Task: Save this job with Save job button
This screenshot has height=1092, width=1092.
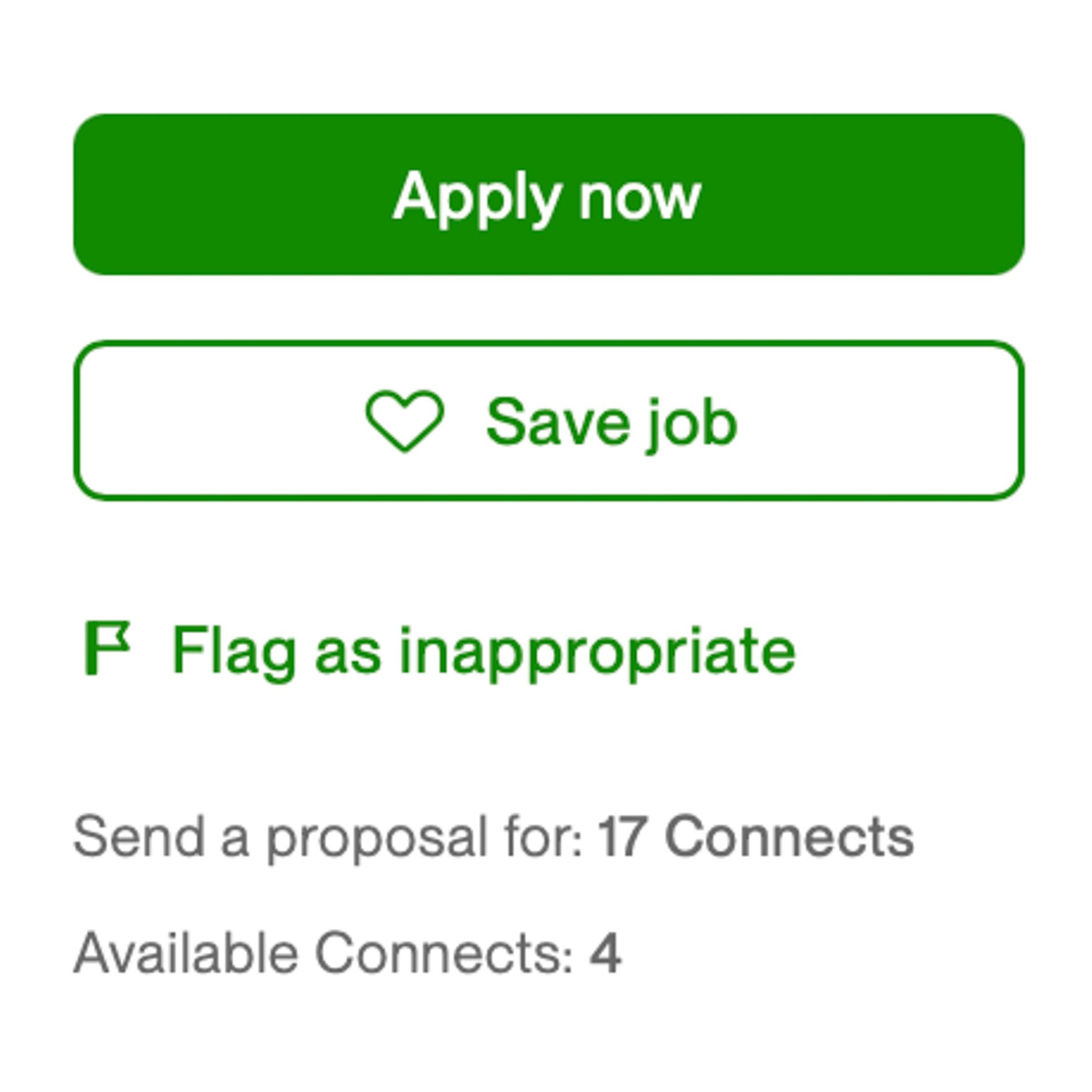Action: pyautogui.click(x=548, y=420)
